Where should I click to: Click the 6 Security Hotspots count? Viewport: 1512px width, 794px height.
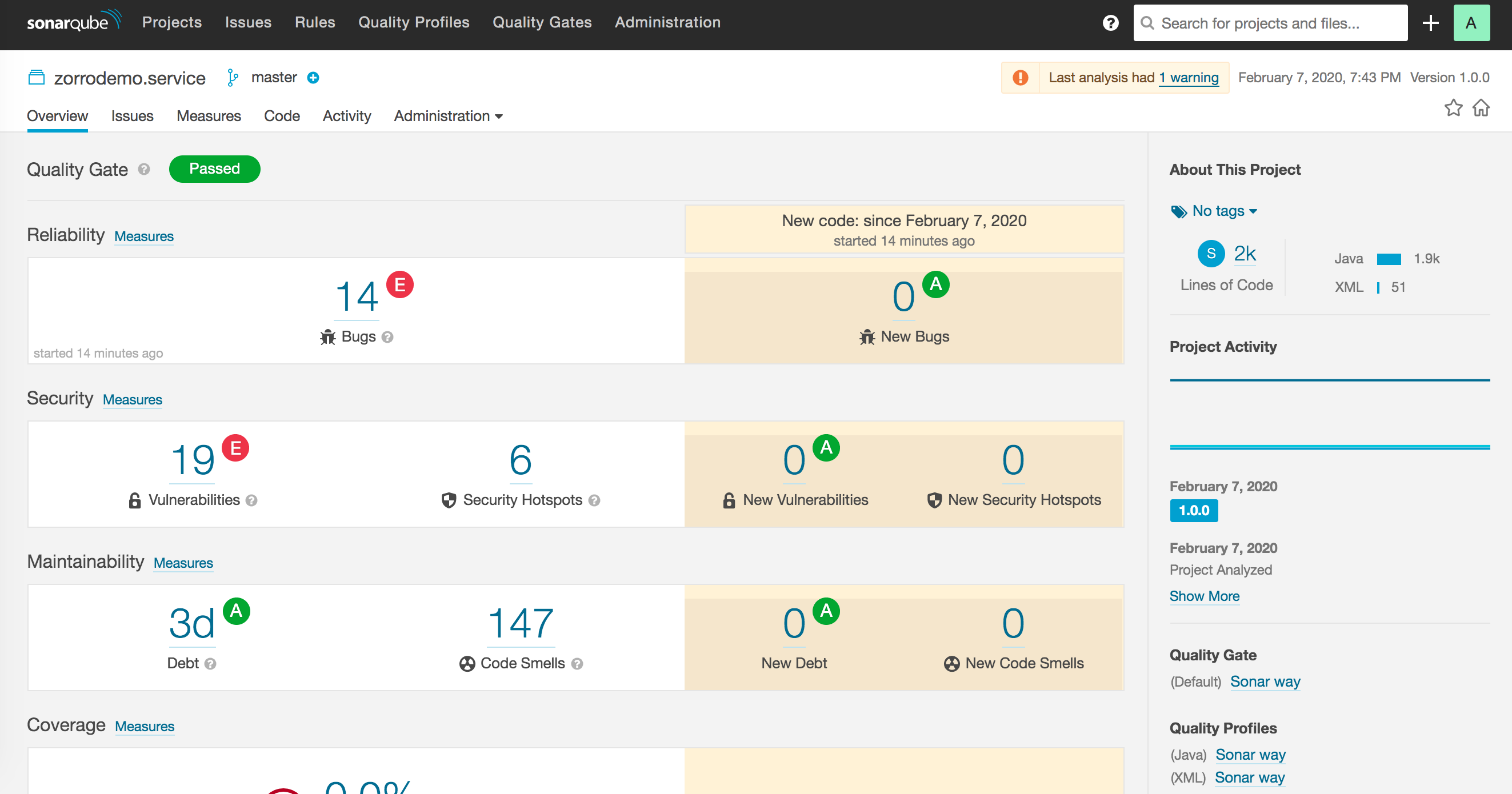(x=521, y=460)
